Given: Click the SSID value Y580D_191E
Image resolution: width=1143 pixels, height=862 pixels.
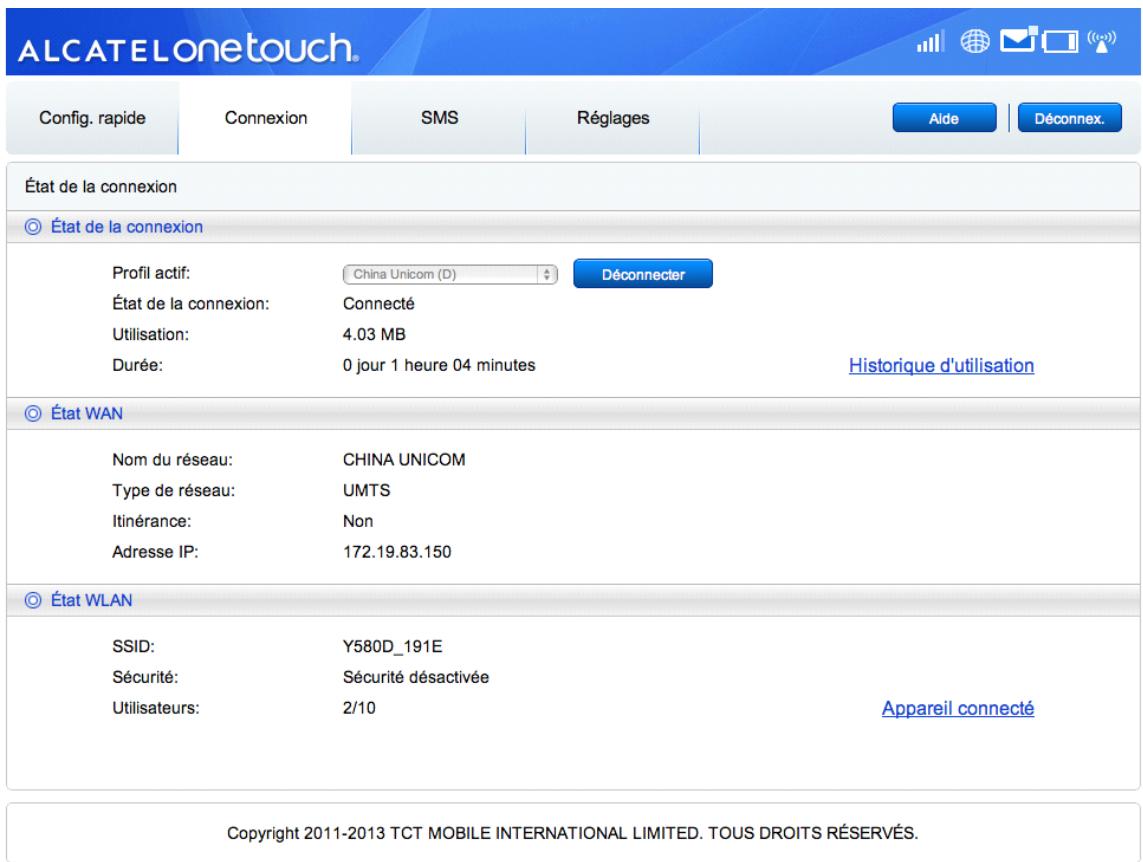Looking at the screenshot, I should [393, 646].
